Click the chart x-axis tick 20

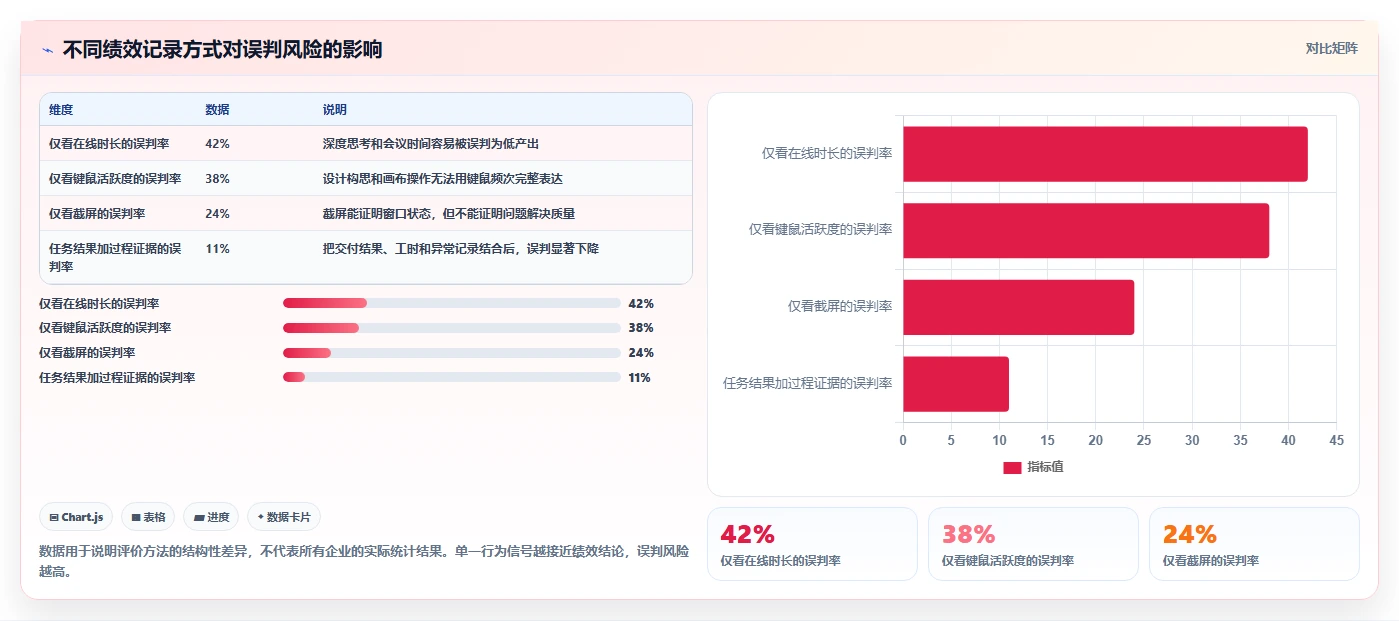click(x=1096, y=441)
